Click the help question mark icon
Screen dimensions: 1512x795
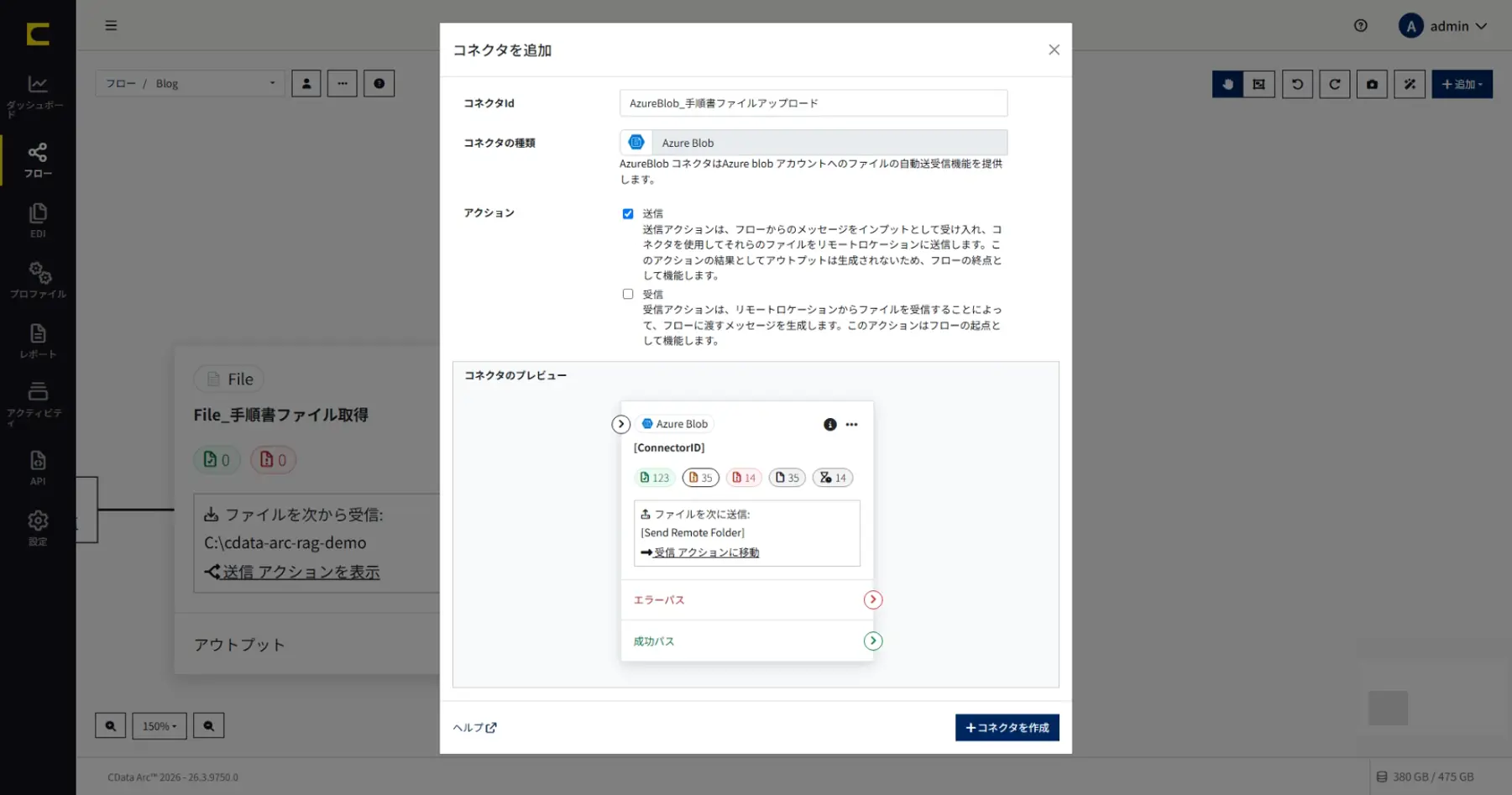point(1361,26)
